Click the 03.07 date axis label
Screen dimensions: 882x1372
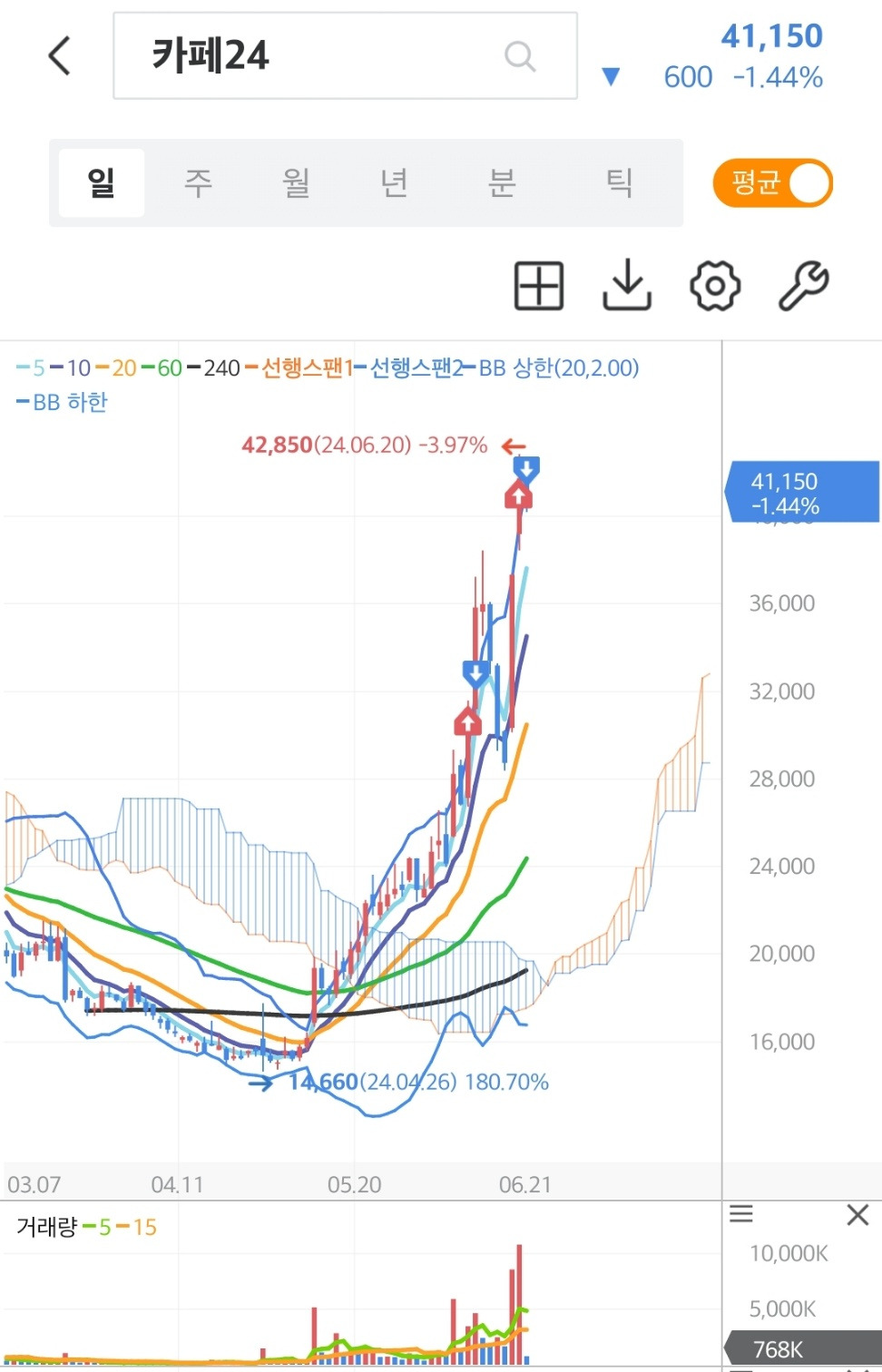pyautogui.click(x=34, y=1184)
